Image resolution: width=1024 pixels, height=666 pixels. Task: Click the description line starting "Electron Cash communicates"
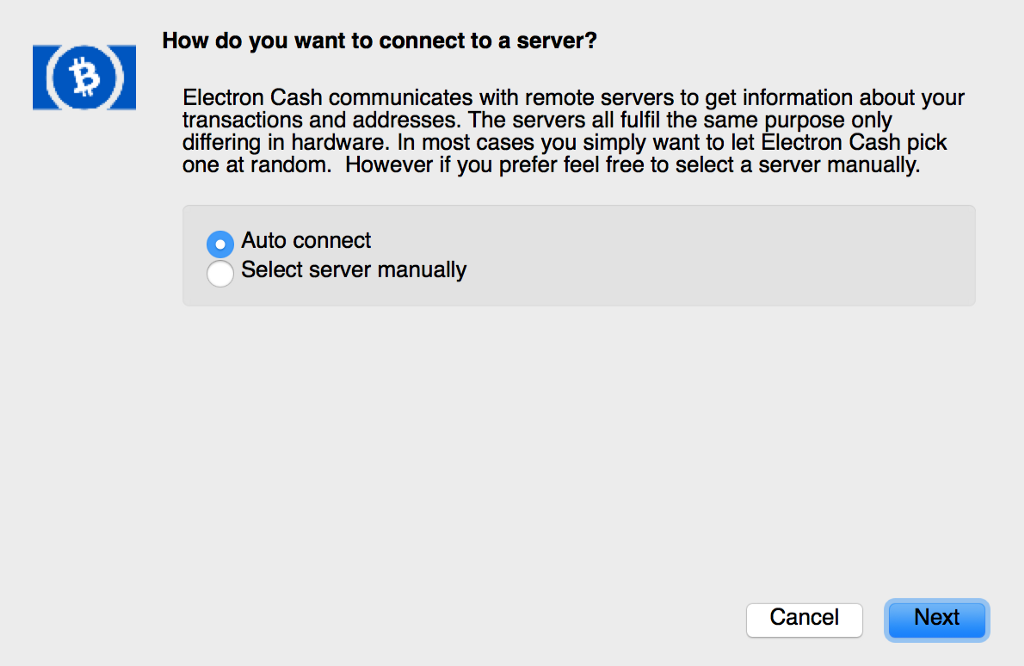[573, 98]
